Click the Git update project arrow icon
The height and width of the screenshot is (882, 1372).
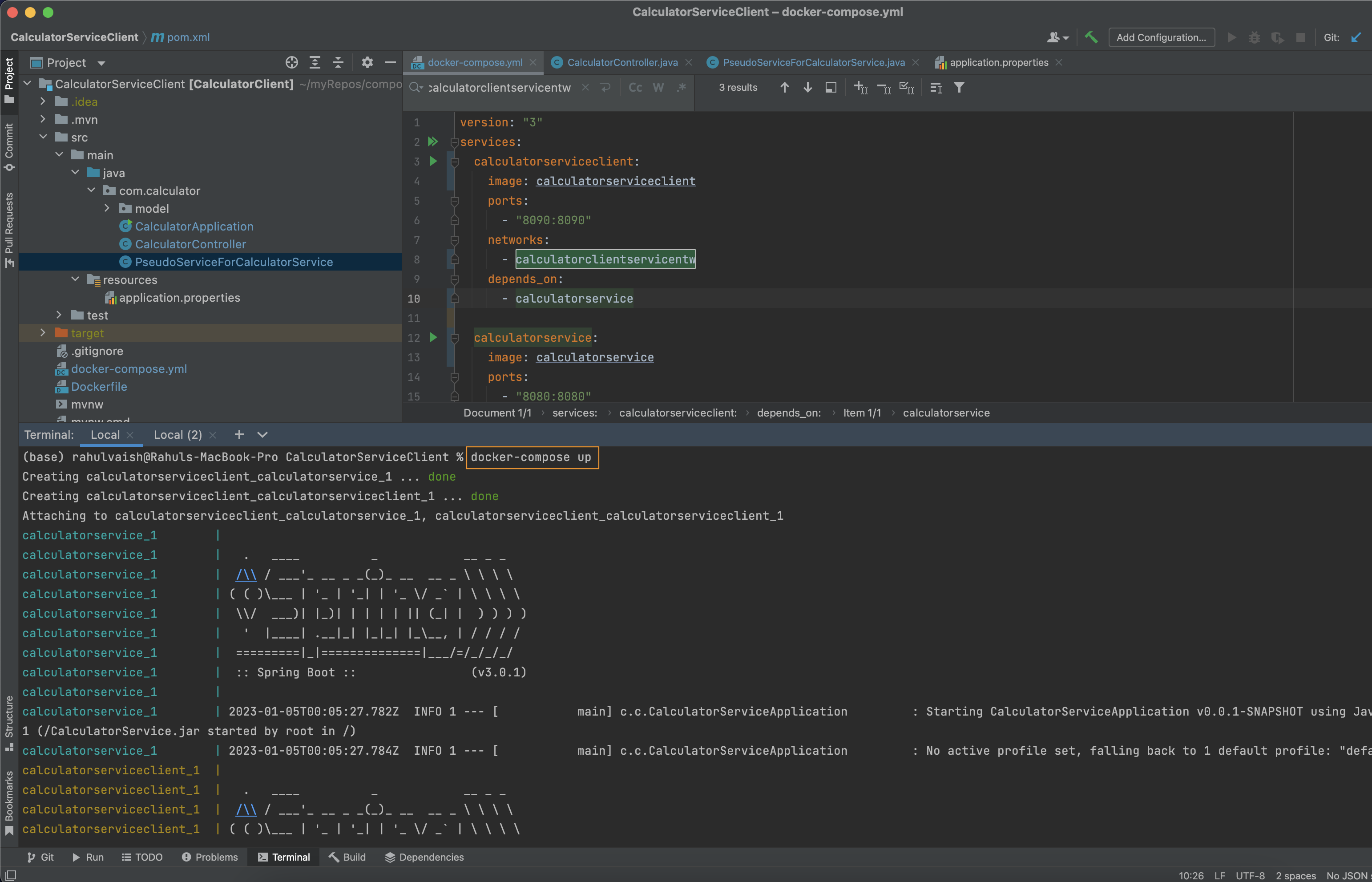tap(1356, 37)
